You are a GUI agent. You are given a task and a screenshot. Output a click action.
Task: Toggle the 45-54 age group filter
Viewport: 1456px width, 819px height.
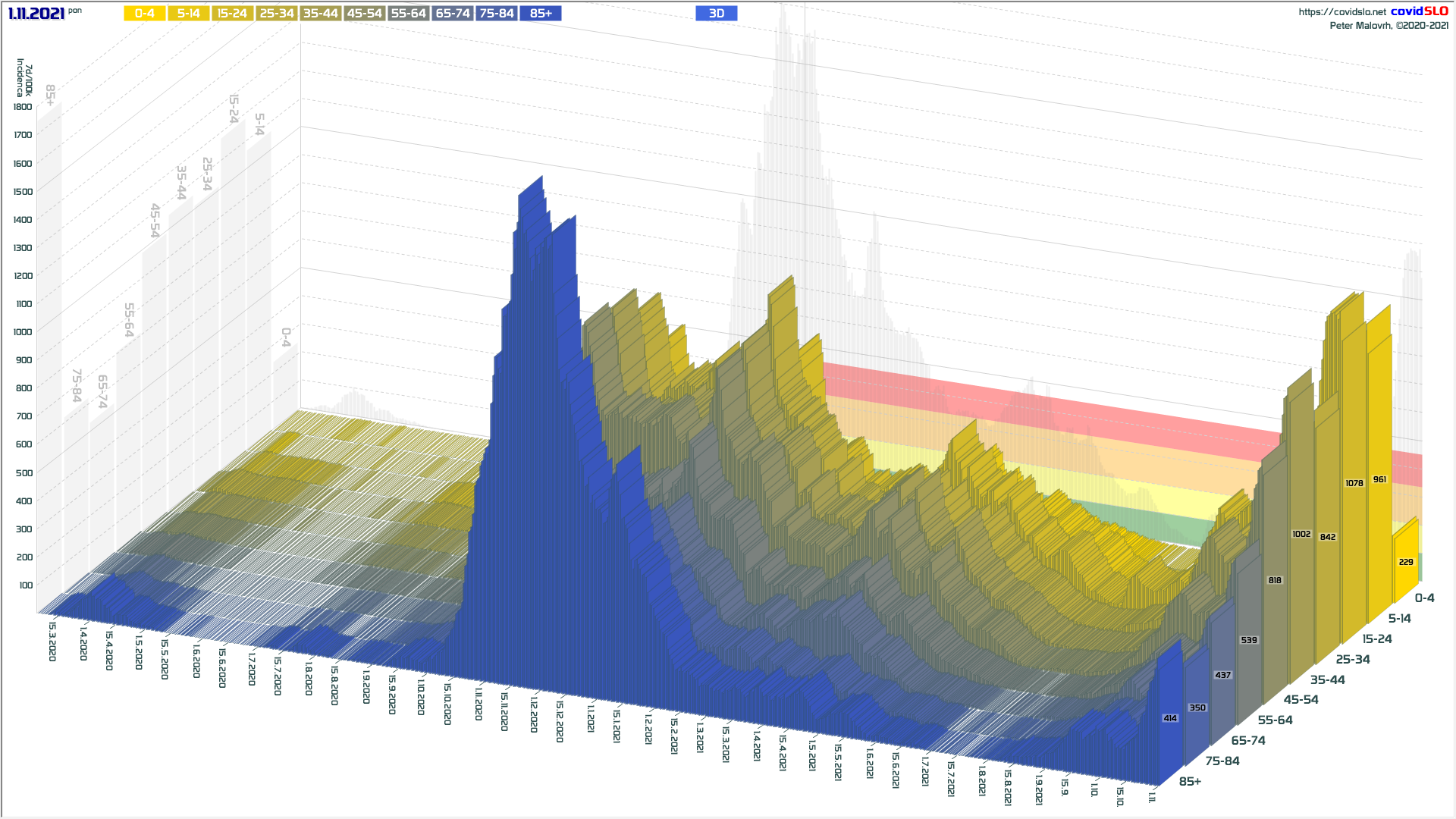(x=364, y=13)
